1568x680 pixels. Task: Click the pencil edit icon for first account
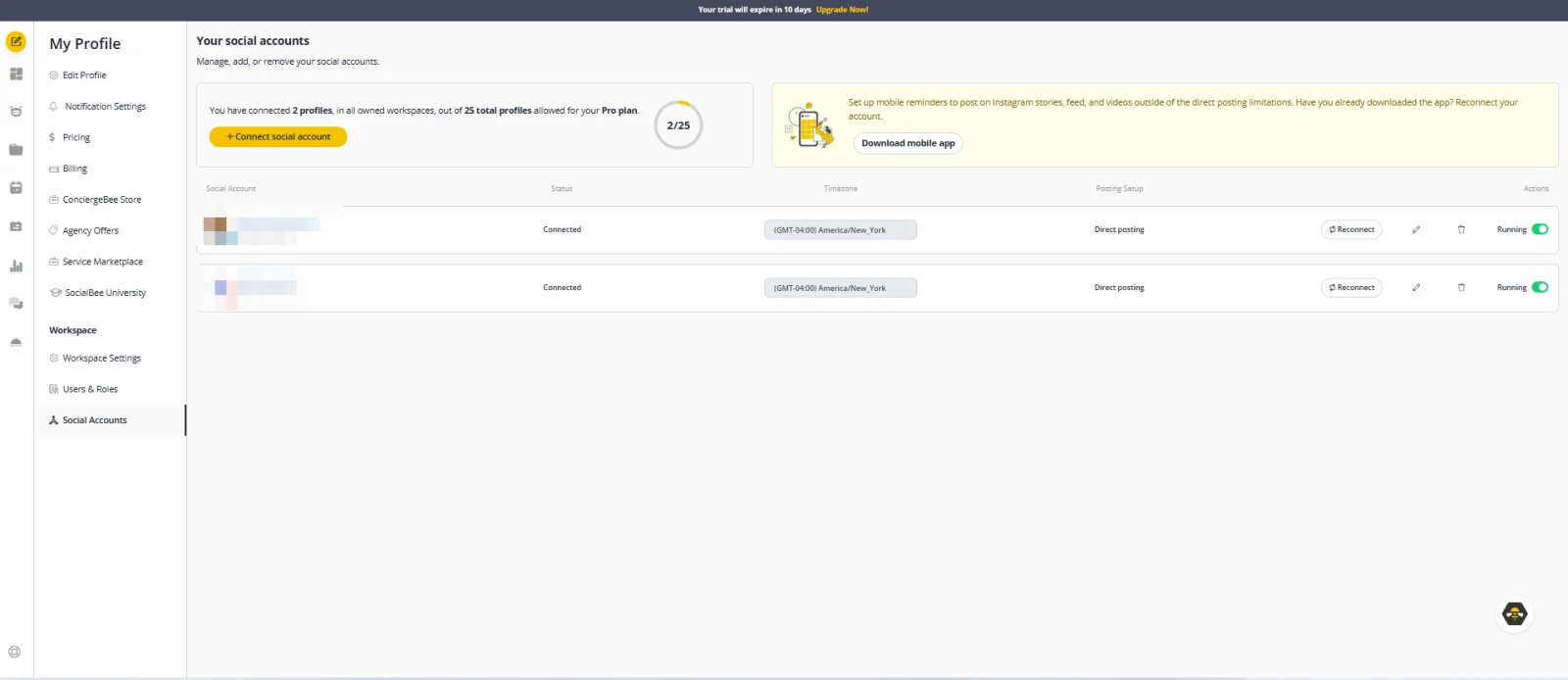pyautogui.click(x=1416, y=229)
